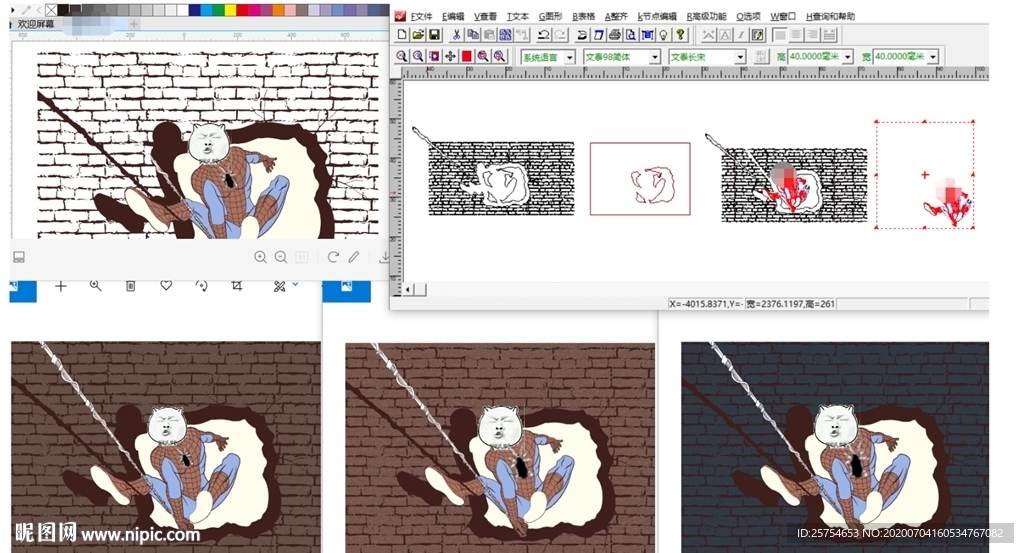Click the trash delete icon in Photos toolbar
The width and height of the screenshot is (1024, 553).
pyautogui.click(x=131, y=286)
